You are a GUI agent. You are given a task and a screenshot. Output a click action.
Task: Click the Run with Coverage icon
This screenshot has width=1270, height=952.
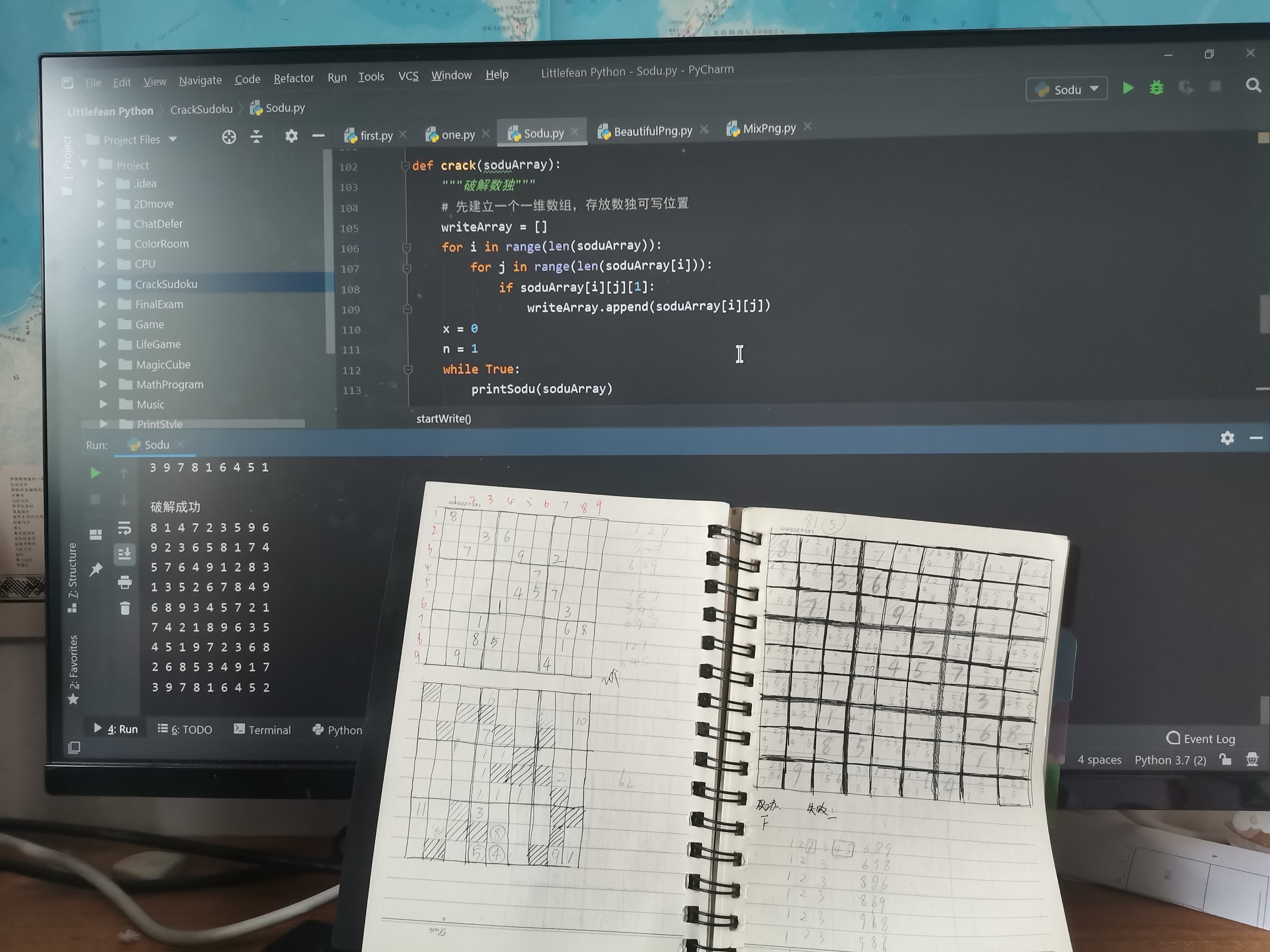pos(1186,87)
